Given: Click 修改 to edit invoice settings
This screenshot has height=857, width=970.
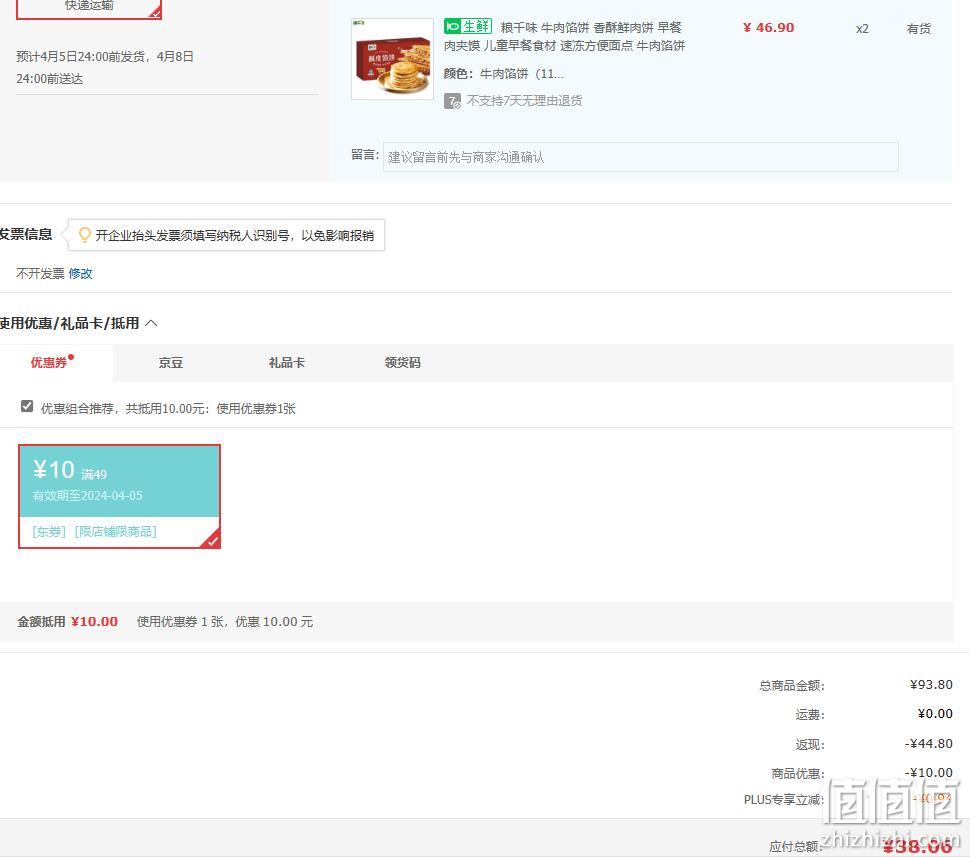Looking at the screenshot, I should 80,273.
